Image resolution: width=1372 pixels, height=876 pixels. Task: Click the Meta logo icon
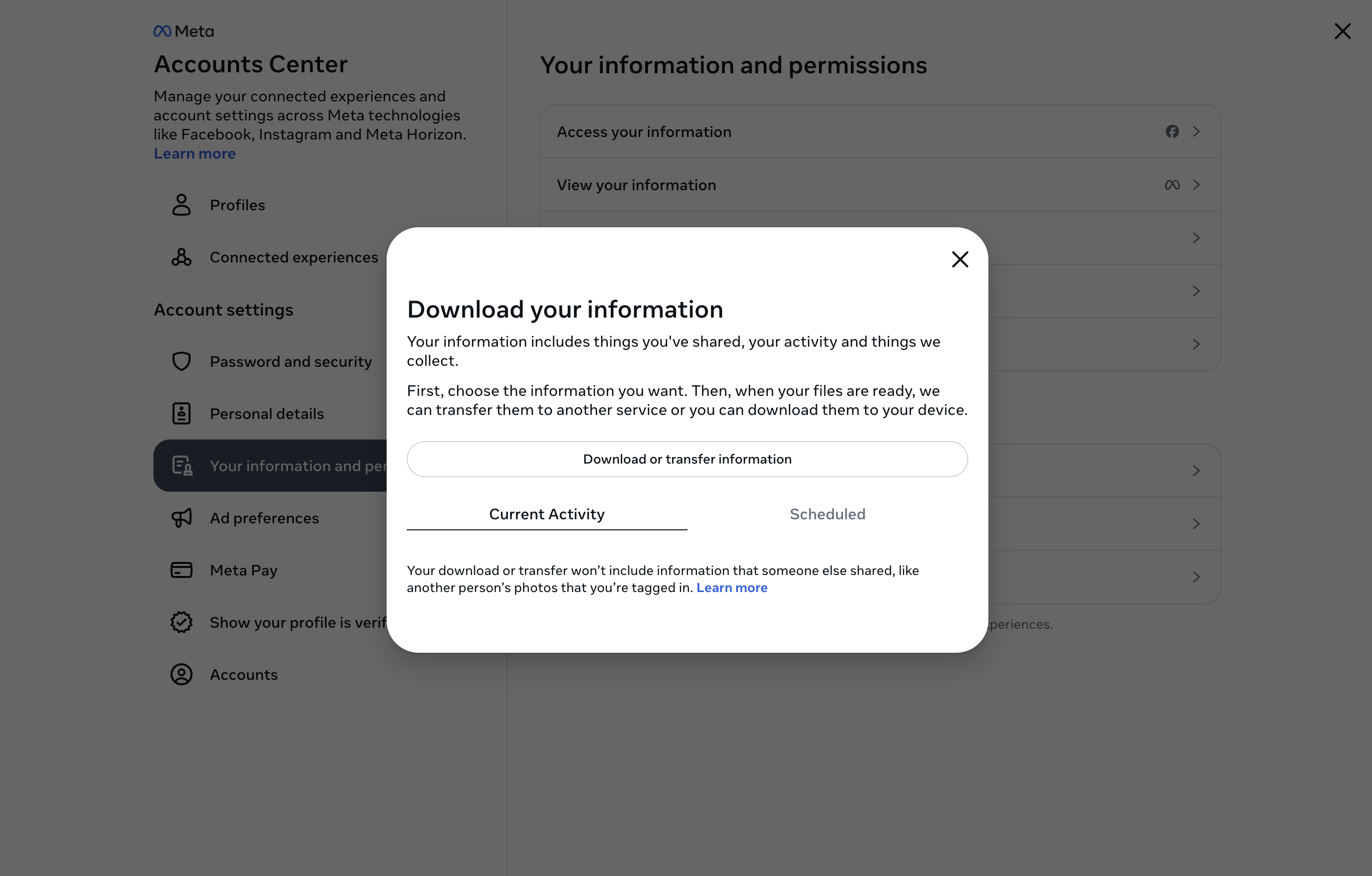[162, 30]
